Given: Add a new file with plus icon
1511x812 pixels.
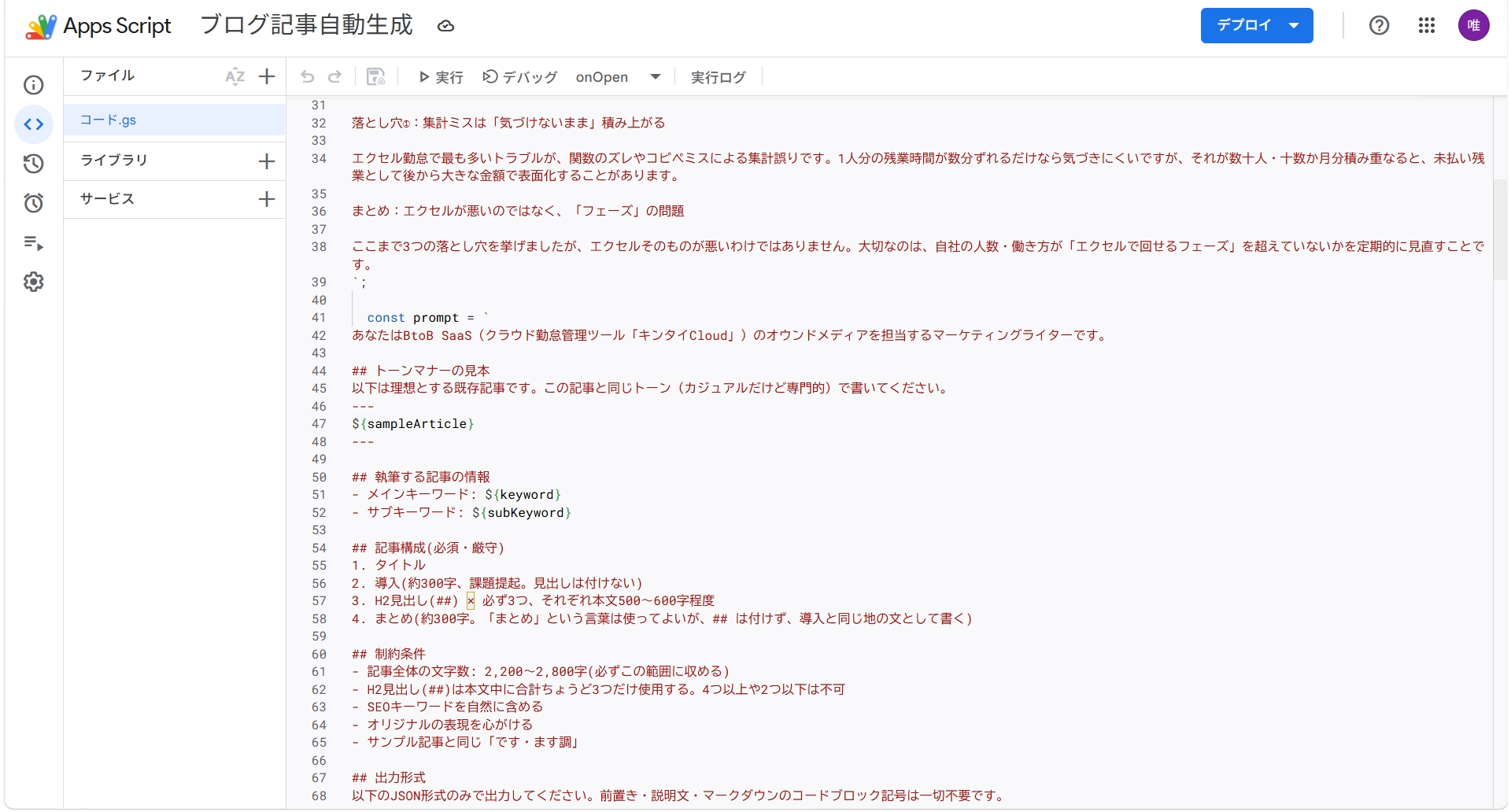Looking at the screenshot, I should tap(267, 76).
